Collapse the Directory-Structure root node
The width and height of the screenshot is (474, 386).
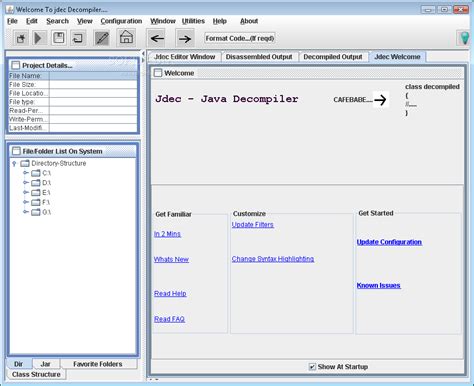(14, 163)
